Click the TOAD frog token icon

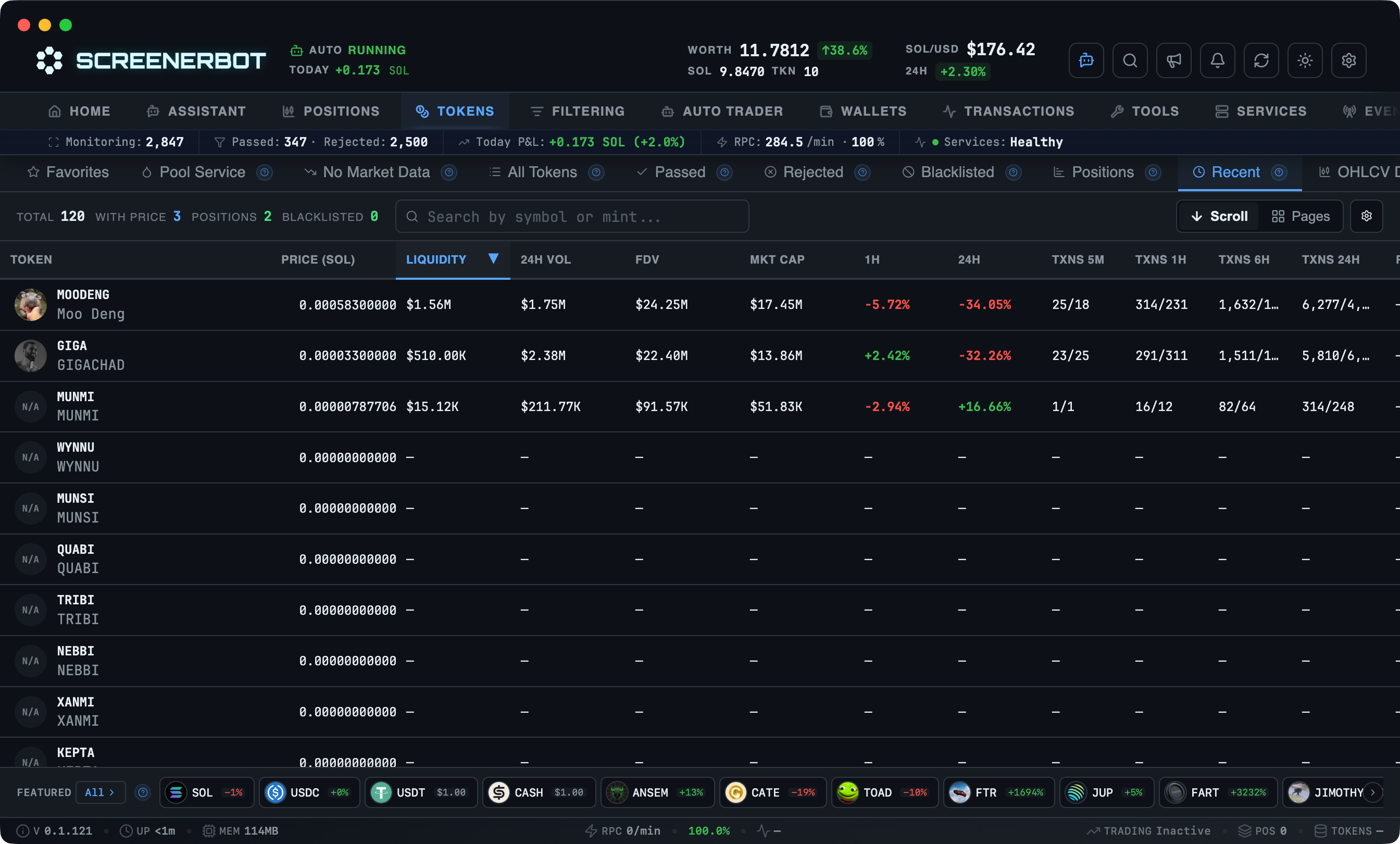(x=847, y=792)
